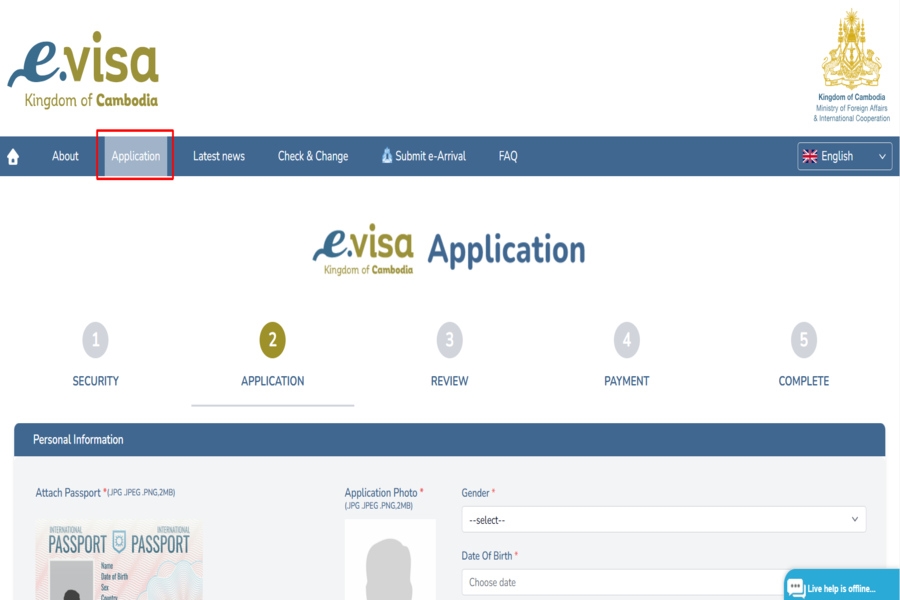Click the Live help is offline button
Viewport: 900px width, 600px height.
(842, 585)
